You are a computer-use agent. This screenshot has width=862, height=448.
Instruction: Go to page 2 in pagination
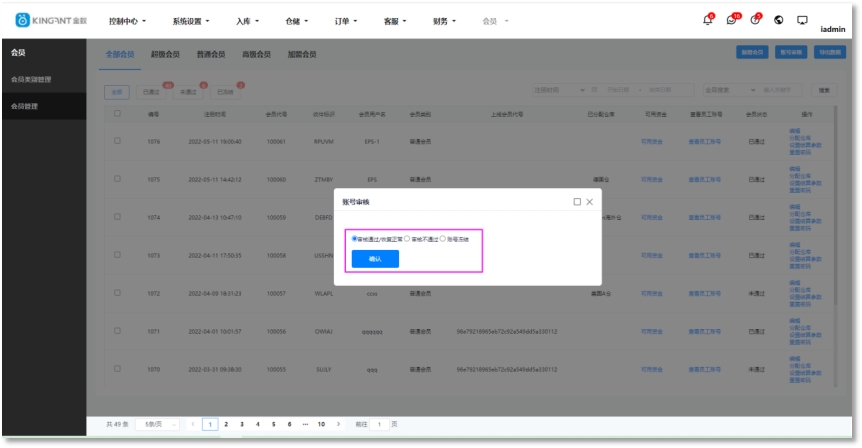[226, 425]
